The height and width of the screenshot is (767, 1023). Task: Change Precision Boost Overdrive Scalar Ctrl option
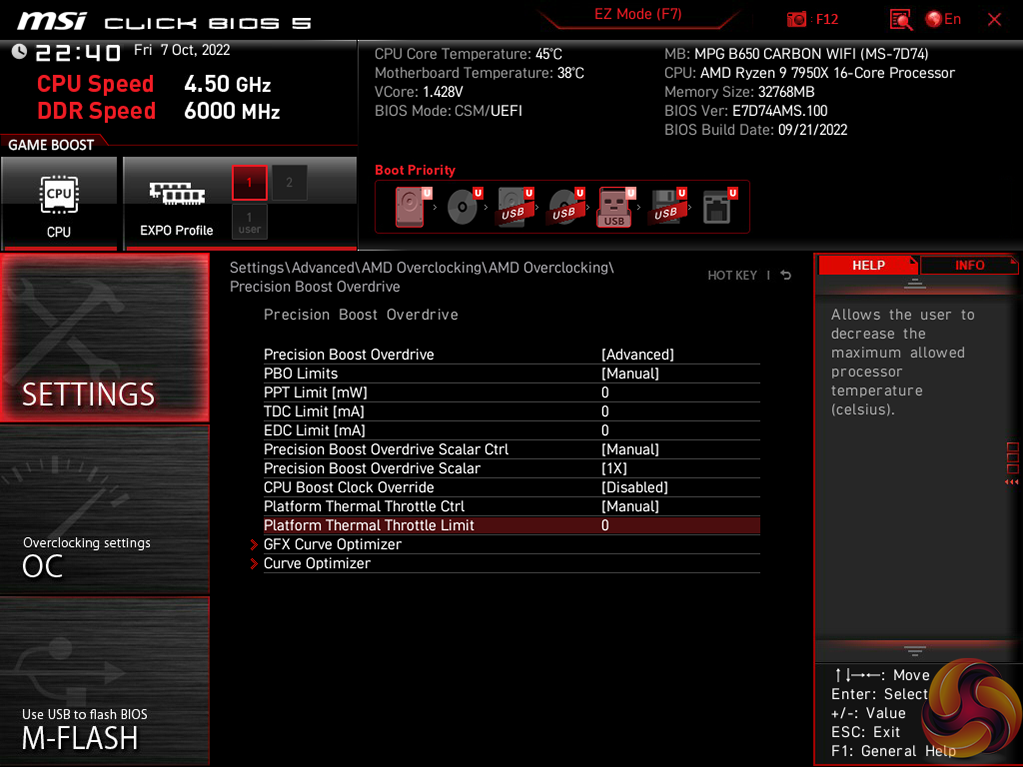[512, 449]
